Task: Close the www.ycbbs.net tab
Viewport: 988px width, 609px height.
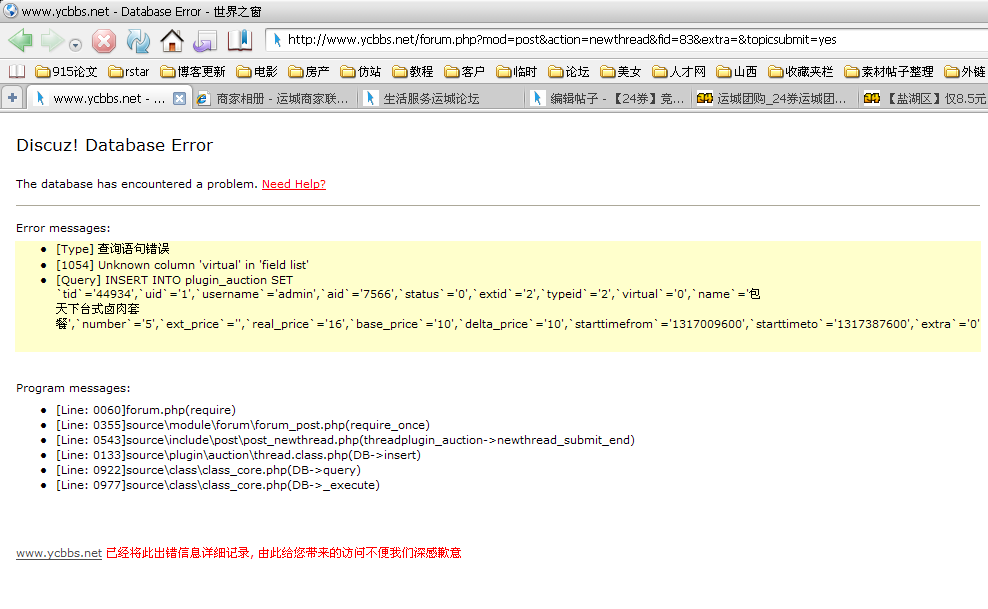Action: point(180,98)
